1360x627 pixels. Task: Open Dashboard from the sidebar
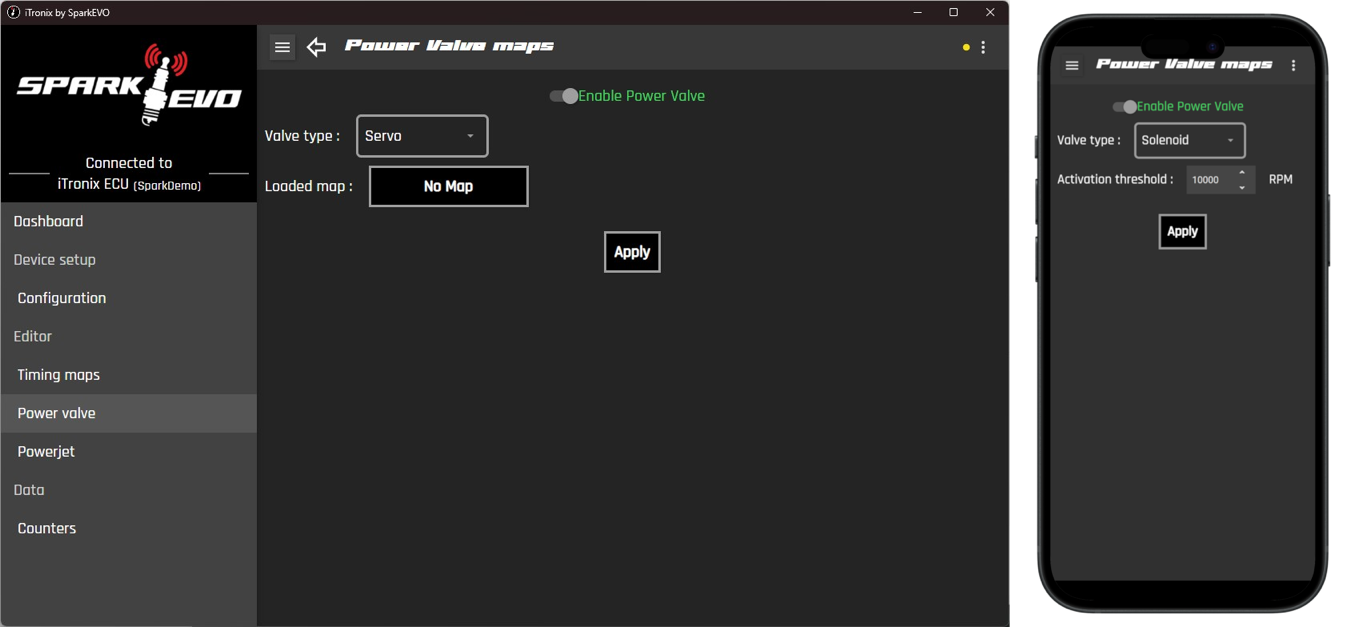(48, 221)
